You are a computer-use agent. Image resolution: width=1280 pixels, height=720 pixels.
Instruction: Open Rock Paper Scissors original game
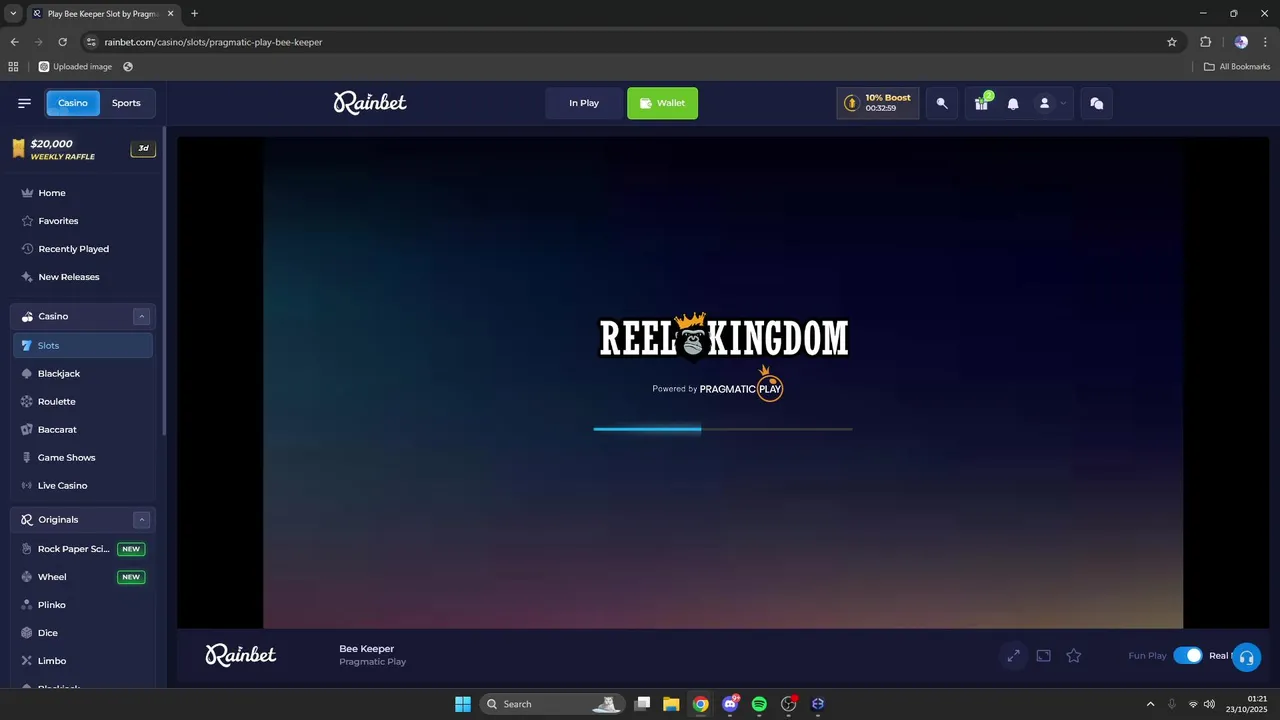click(83, 549)
